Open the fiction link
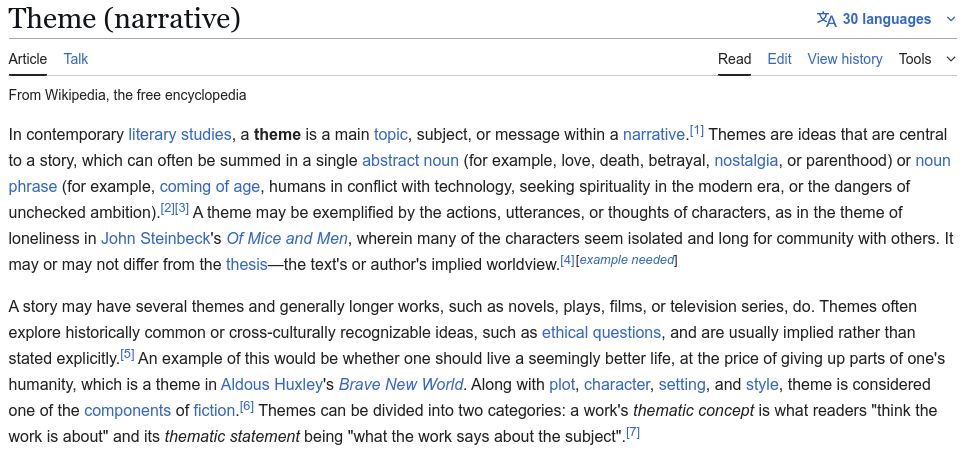 (x=214, y=411)
